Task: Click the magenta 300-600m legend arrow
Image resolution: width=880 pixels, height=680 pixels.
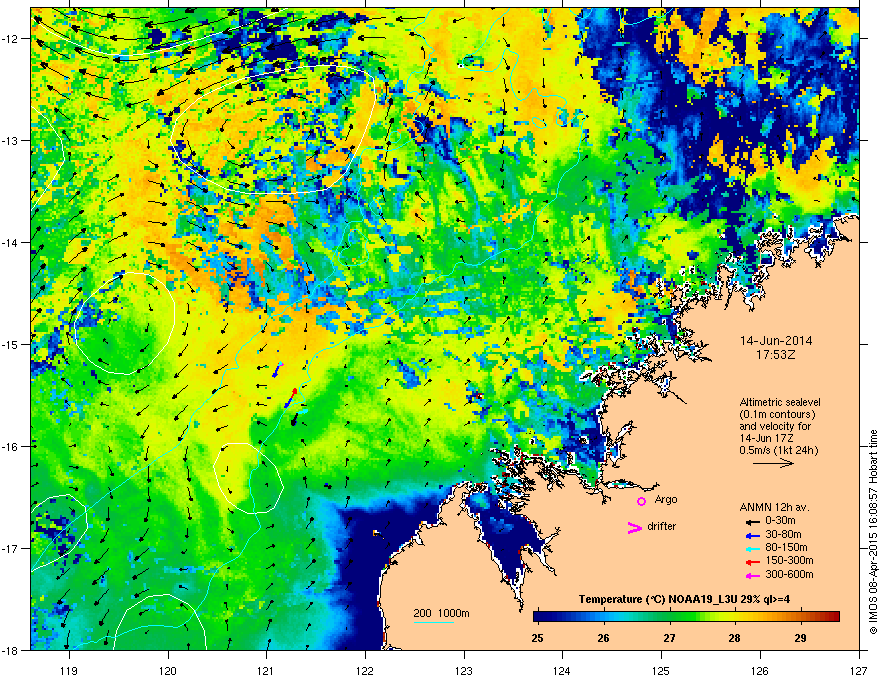Action: (752, 575)
